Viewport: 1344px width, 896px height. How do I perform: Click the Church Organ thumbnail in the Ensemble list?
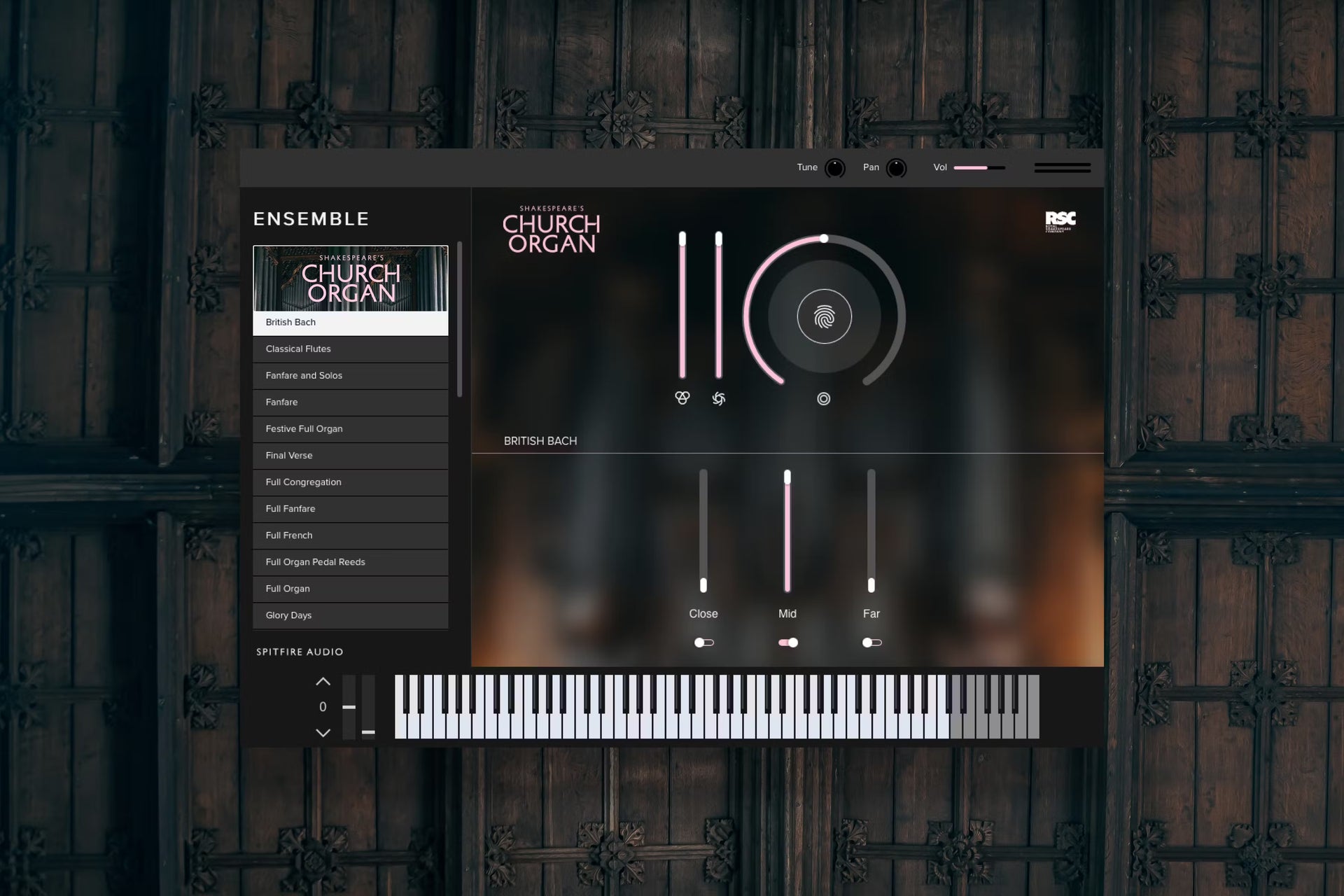coord(350,279)
